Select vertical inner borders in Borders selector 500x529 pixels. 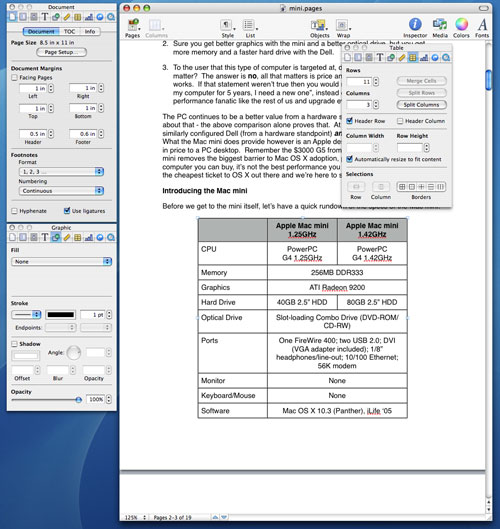[x=441, y=187]
